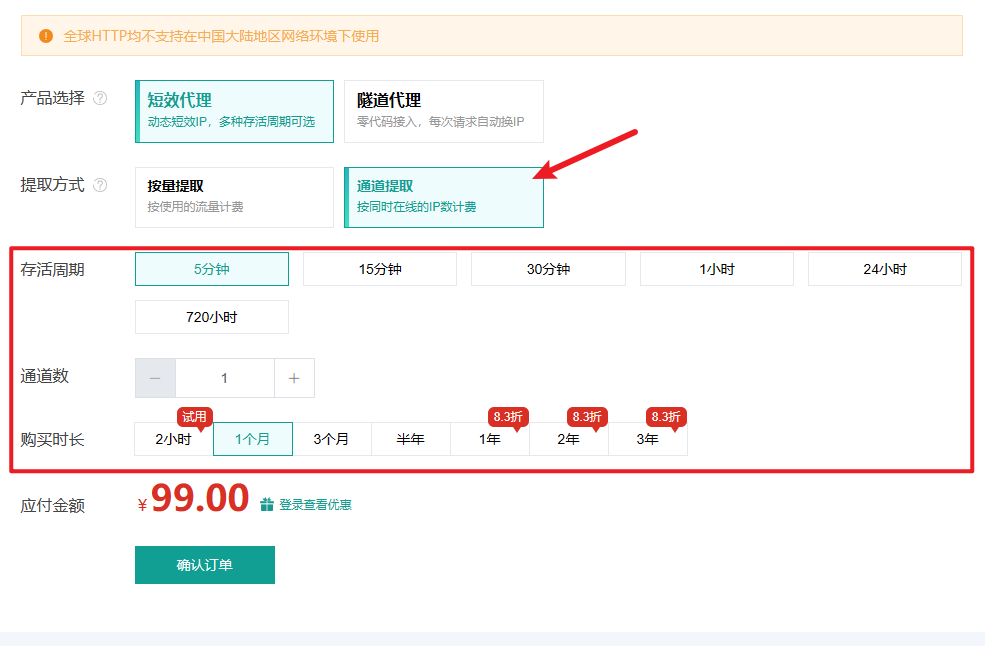Choose 按量提取 extraction method

[x=234, y=197]
